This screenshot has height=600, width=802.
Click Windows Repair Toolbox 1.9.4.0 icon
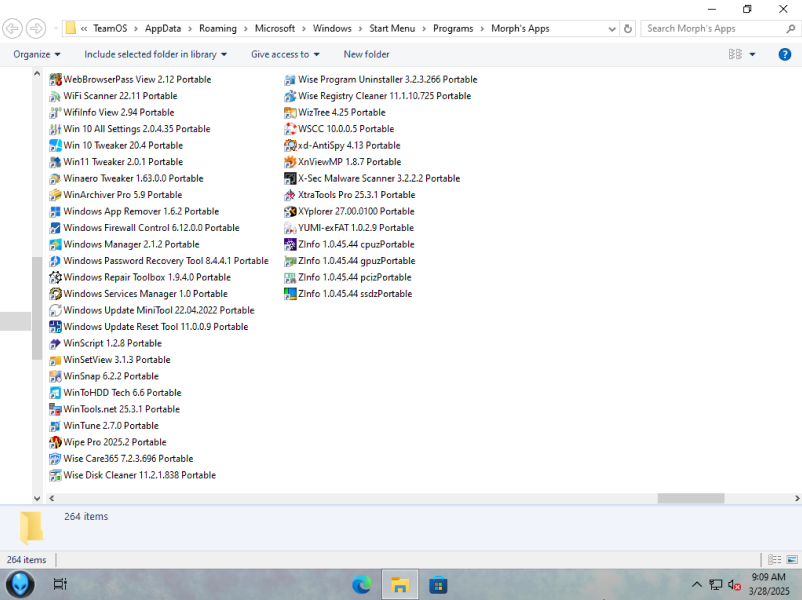click(x=55, y=277)
